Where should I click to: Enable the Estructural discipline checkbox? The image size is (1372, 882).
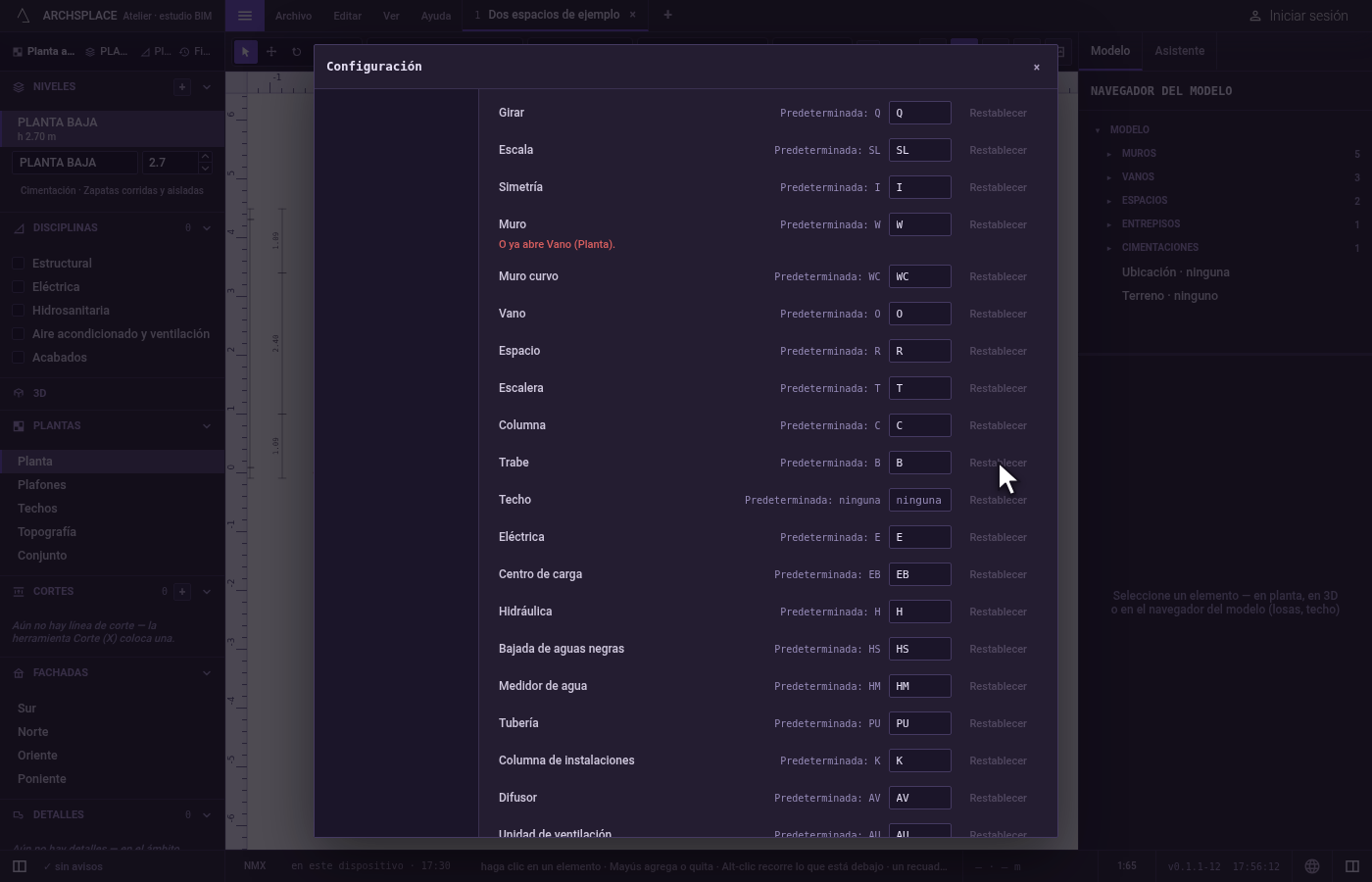click(19, 264)
